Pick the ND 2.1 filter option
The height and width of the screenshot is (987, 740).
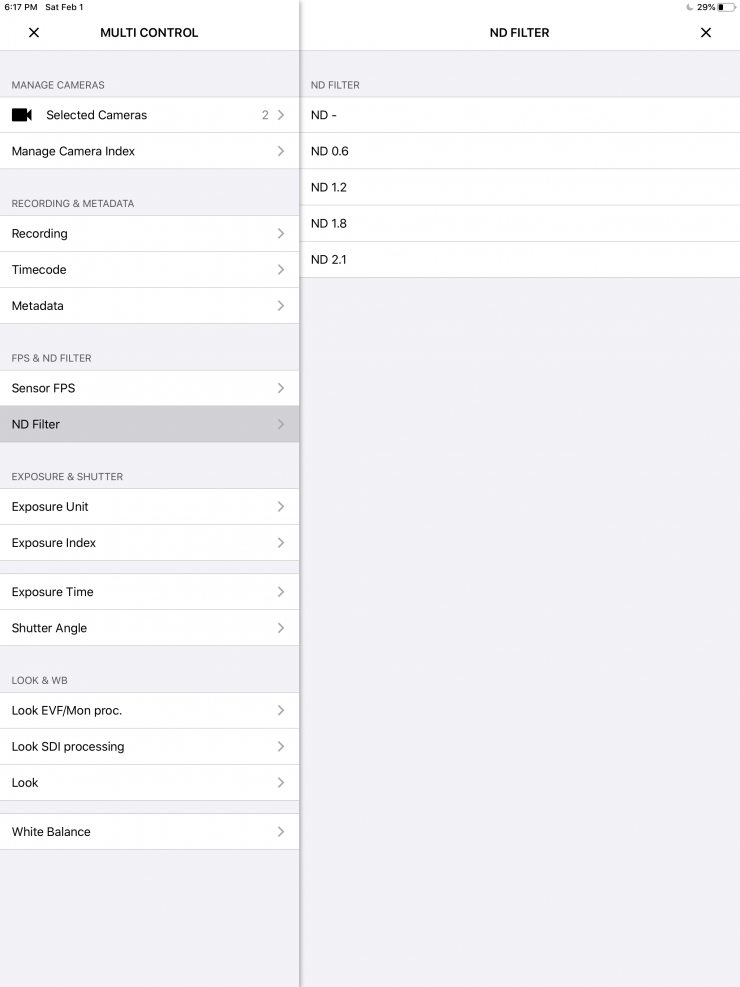click(520, 259)
